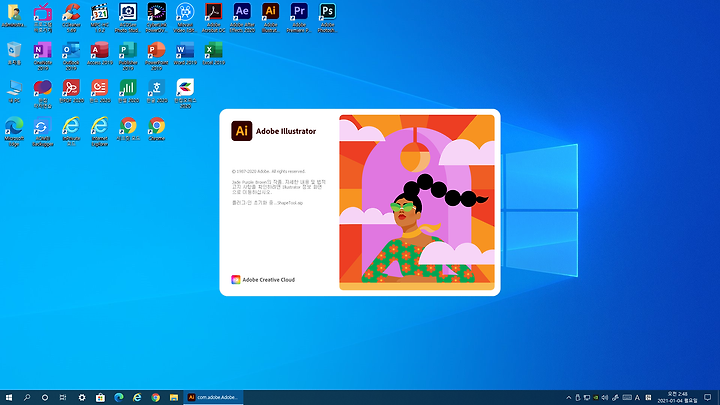Viewport: 720px width, 405px height.
Task: Open the Movavi Video Editor shortcut
Action: click(x=185, y=17)
